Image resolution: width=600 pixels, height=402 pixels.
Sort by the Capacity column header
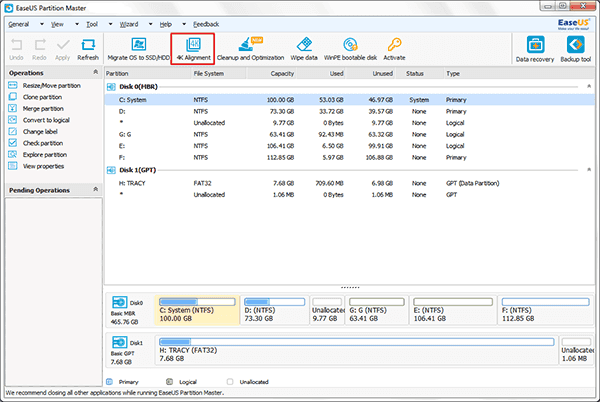click(271, 73)
